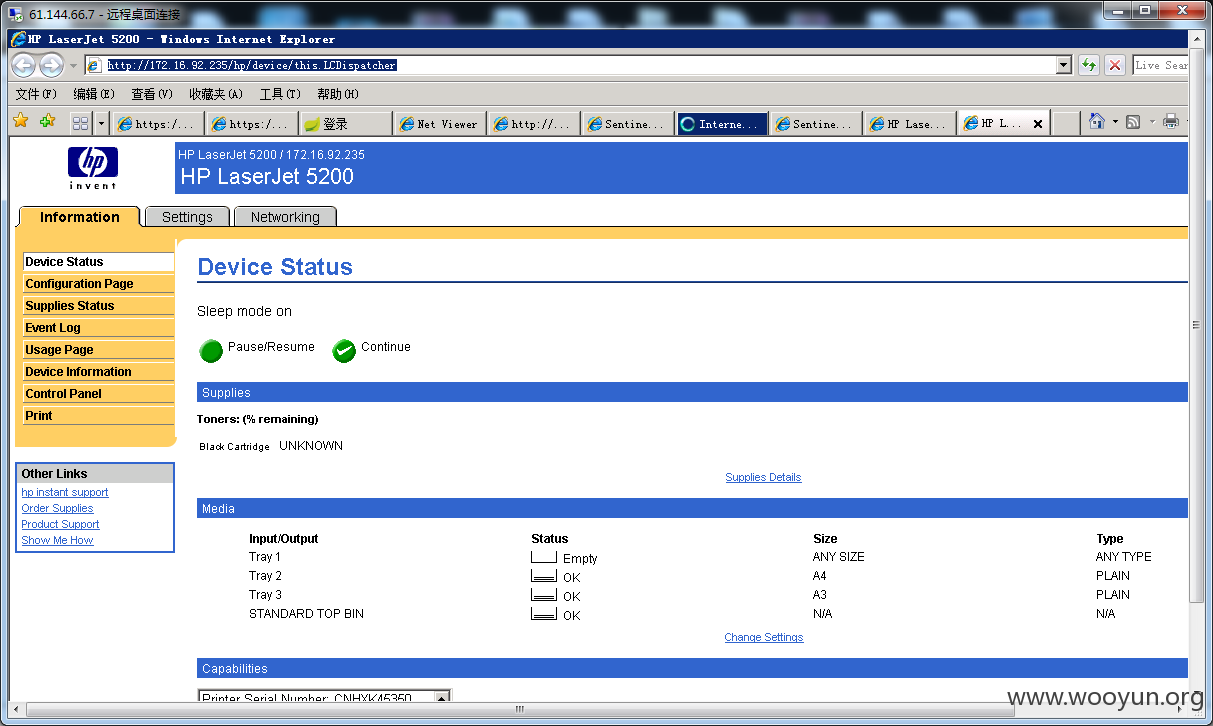Open the tab list dropdown arrow

[x=101, y=123]
